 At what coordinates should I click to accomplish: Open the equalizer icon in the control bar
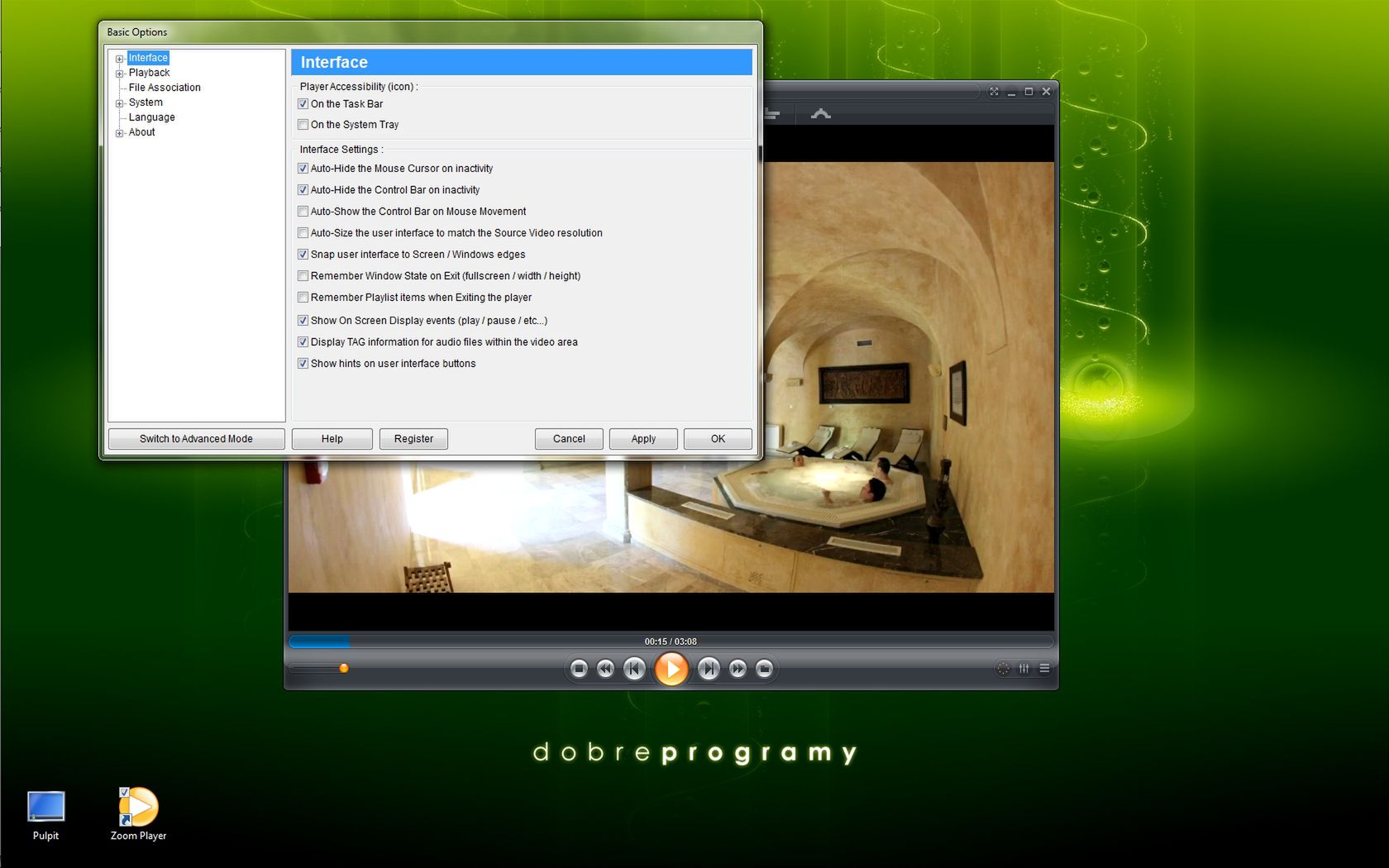[1024, 668]
